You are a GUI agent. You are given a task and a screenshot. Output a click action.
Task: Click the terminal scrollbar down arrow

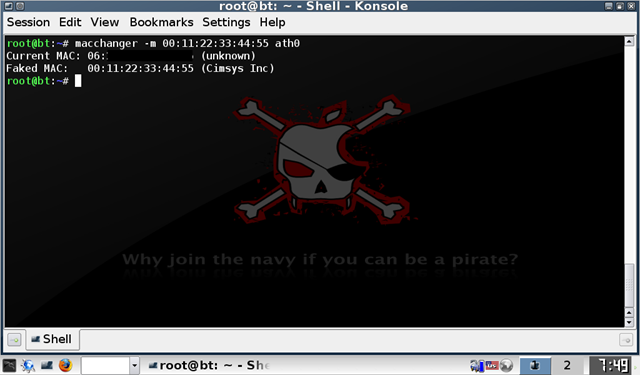(629, 322)
